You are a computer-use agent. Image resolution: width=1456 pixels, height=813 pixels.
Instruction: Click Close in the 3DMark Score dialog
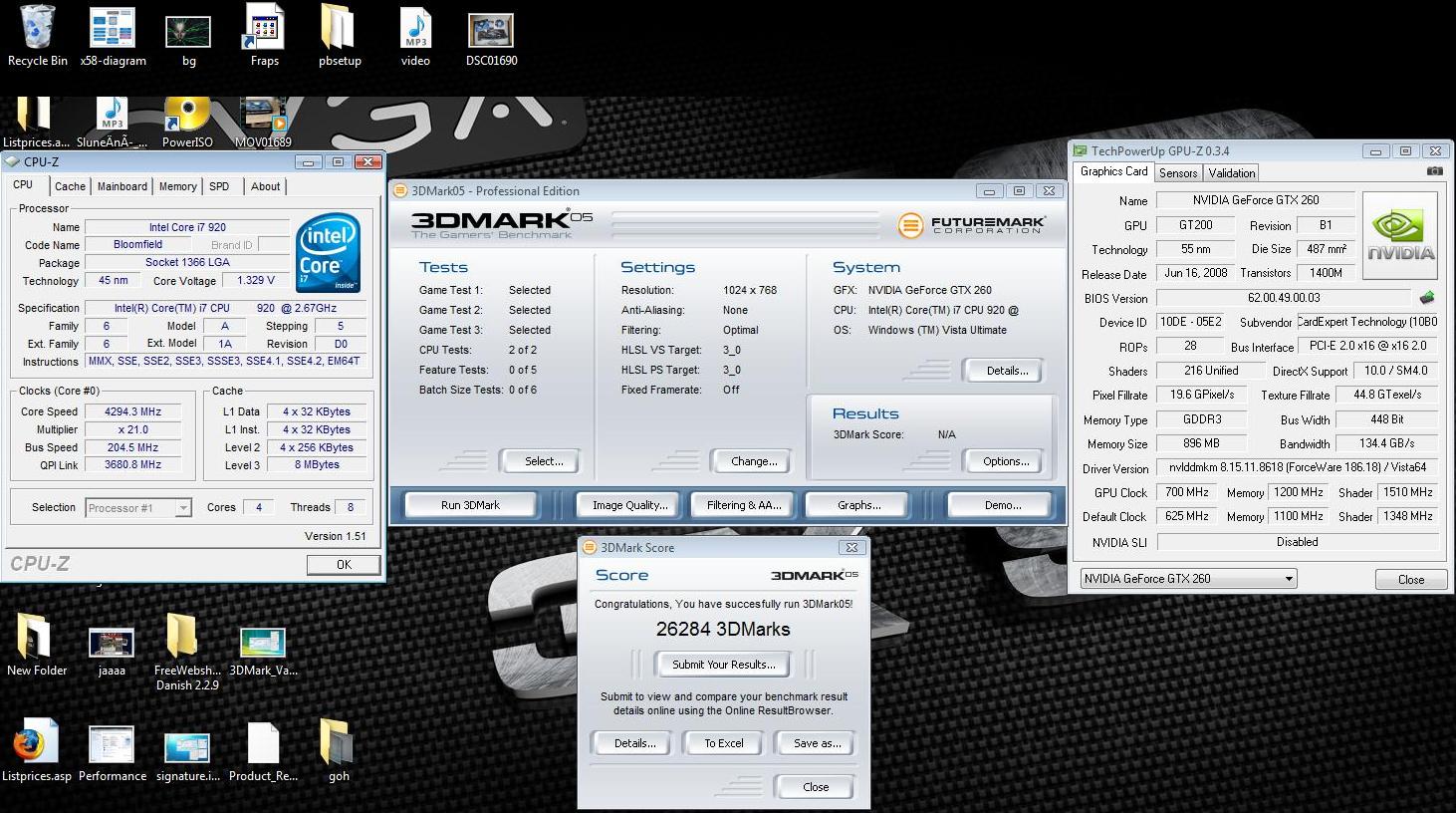click(816, 787)
